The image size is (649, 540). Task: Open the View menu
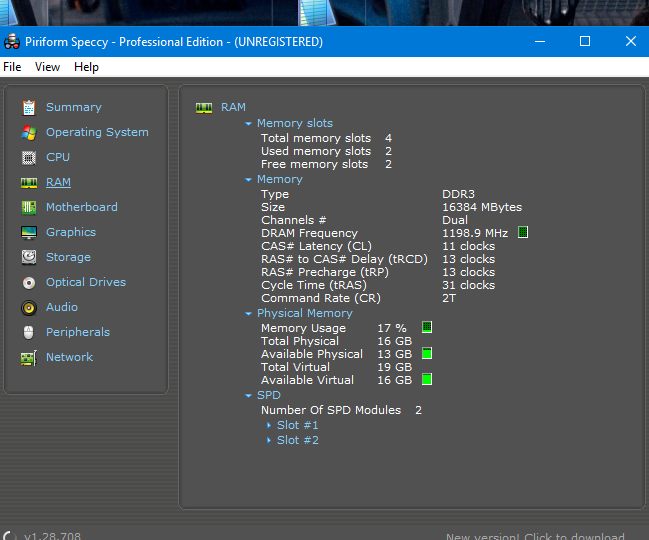47,67
